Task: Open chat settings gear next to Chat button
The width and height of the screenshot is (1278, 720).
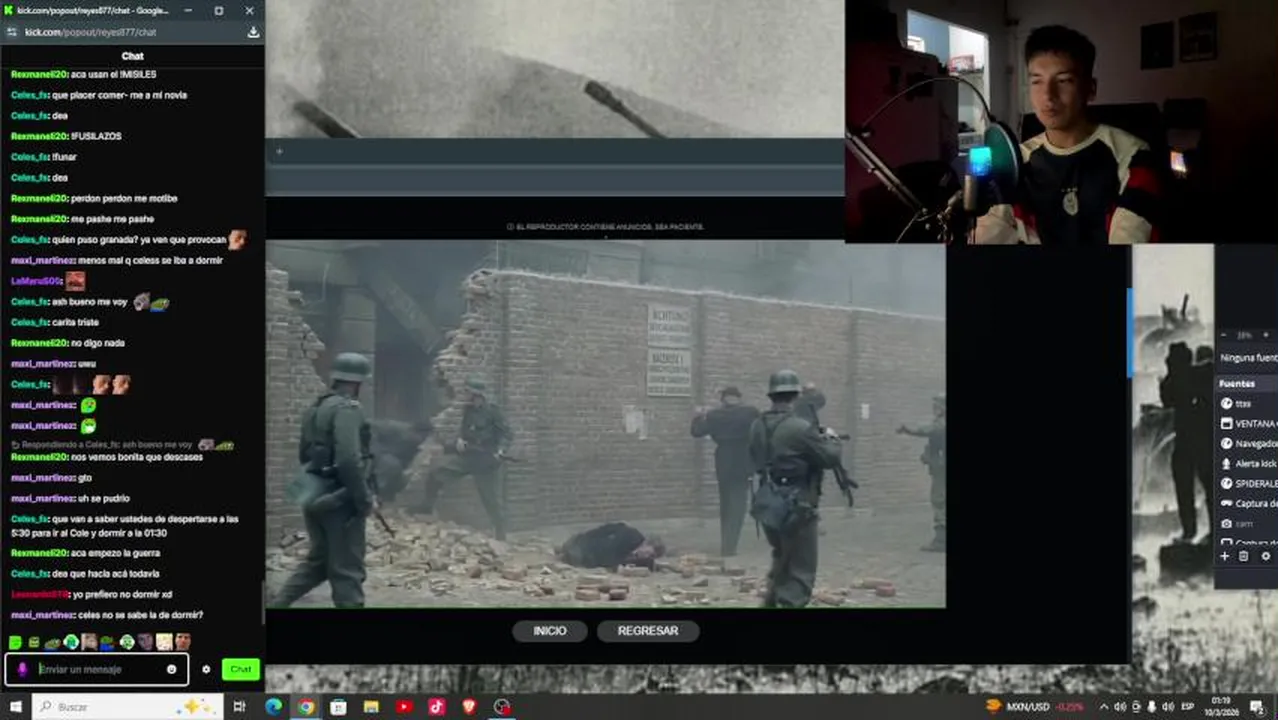Action: [206, 669]
